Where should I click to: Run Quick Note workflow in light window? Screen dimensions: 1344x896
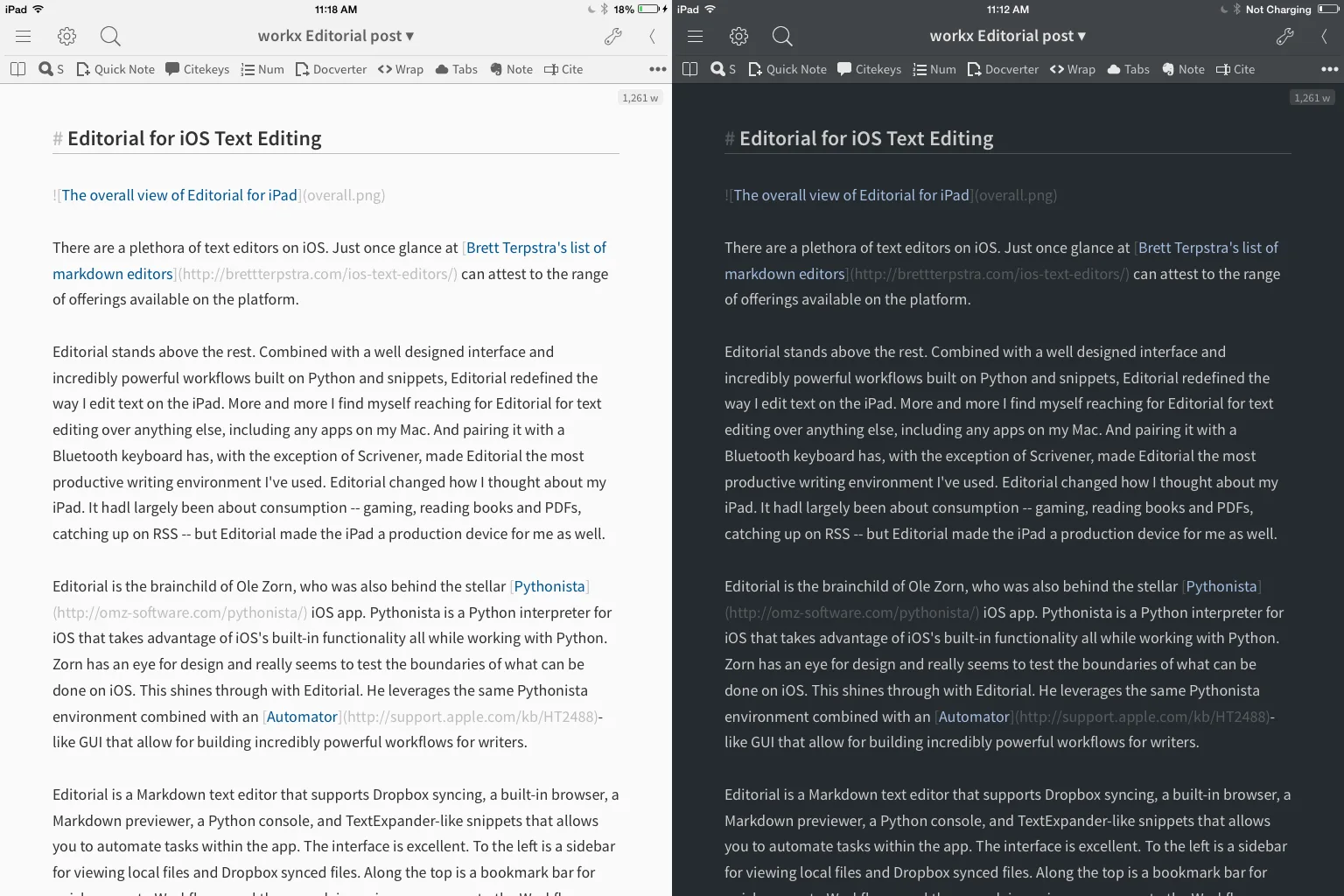[115, 69]
